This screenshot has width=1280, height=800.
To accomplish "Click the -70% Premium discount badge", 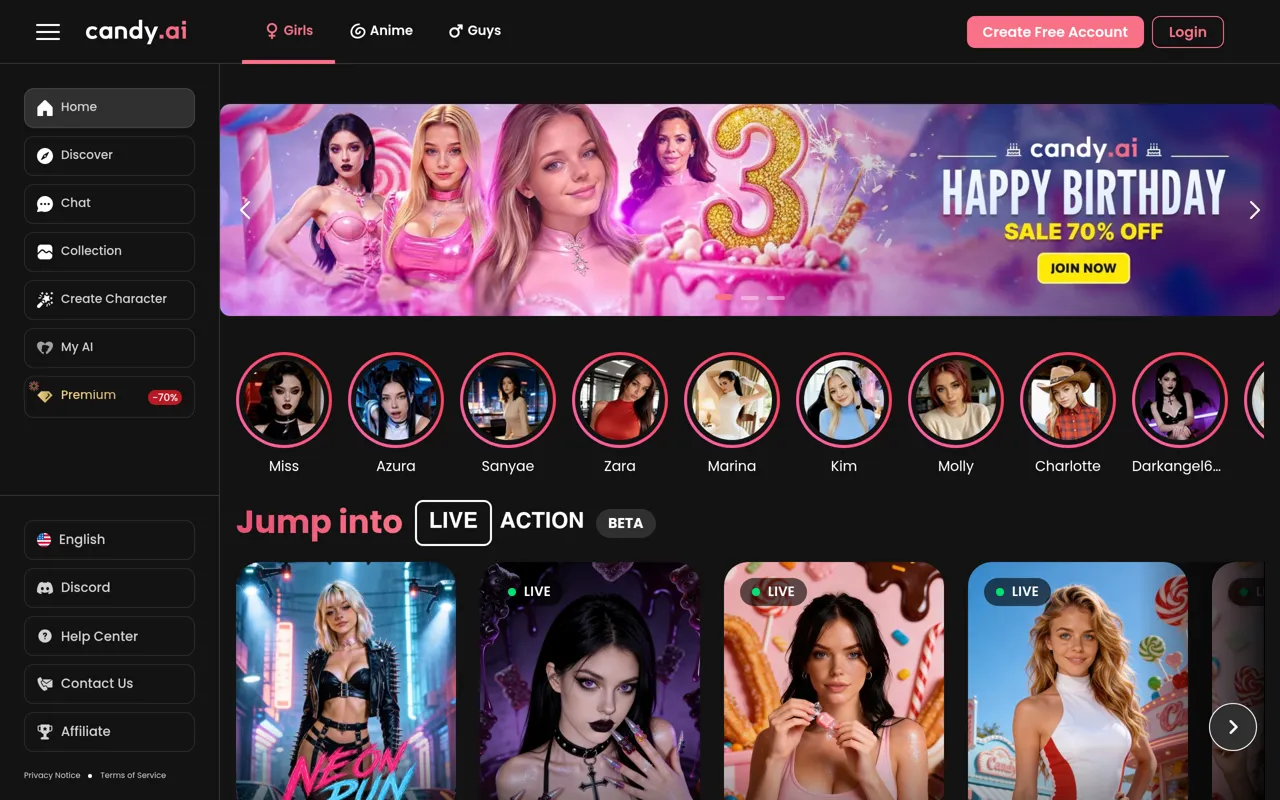I will point(165,397).
